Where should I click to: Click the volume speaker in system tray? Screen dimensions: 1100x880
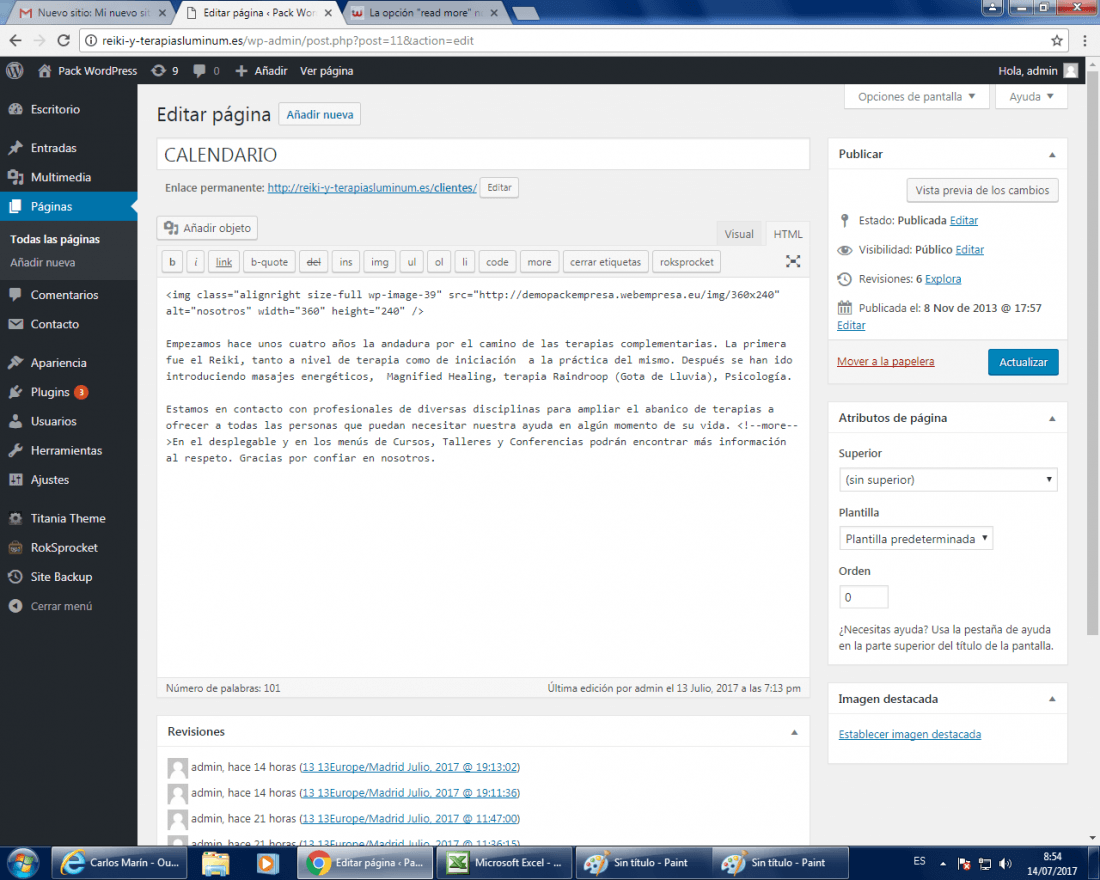[x=1005, y=863]
